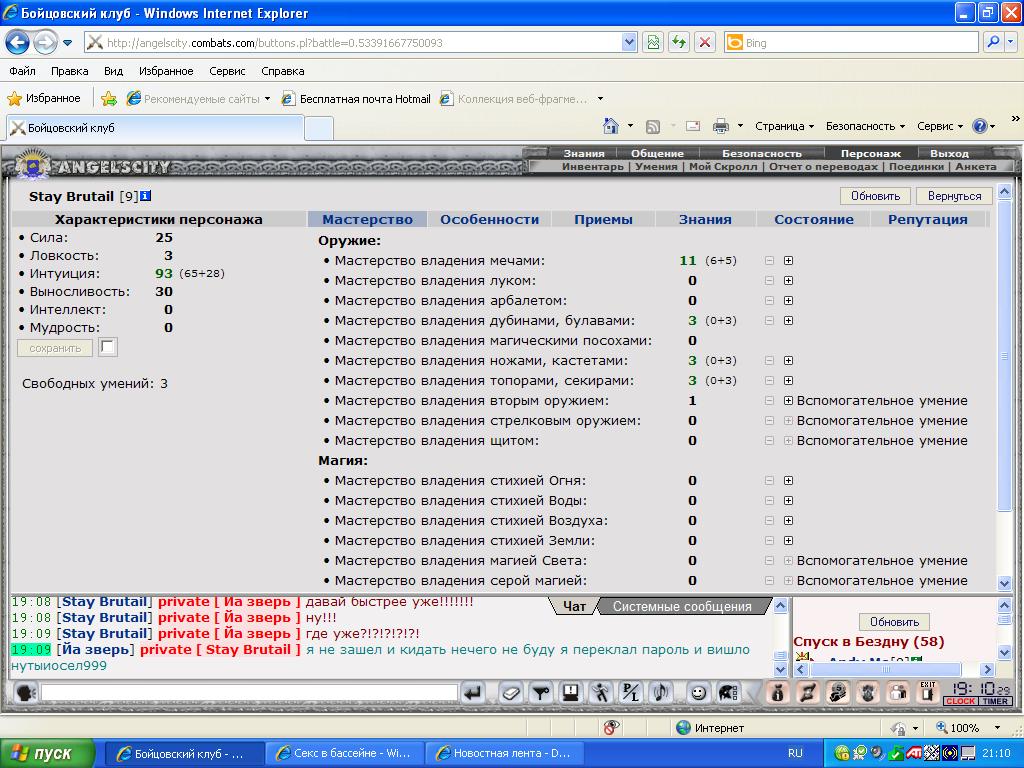
Task: Open Сервис dropdown in IE command bar
Action: click(x=940, y=126)
